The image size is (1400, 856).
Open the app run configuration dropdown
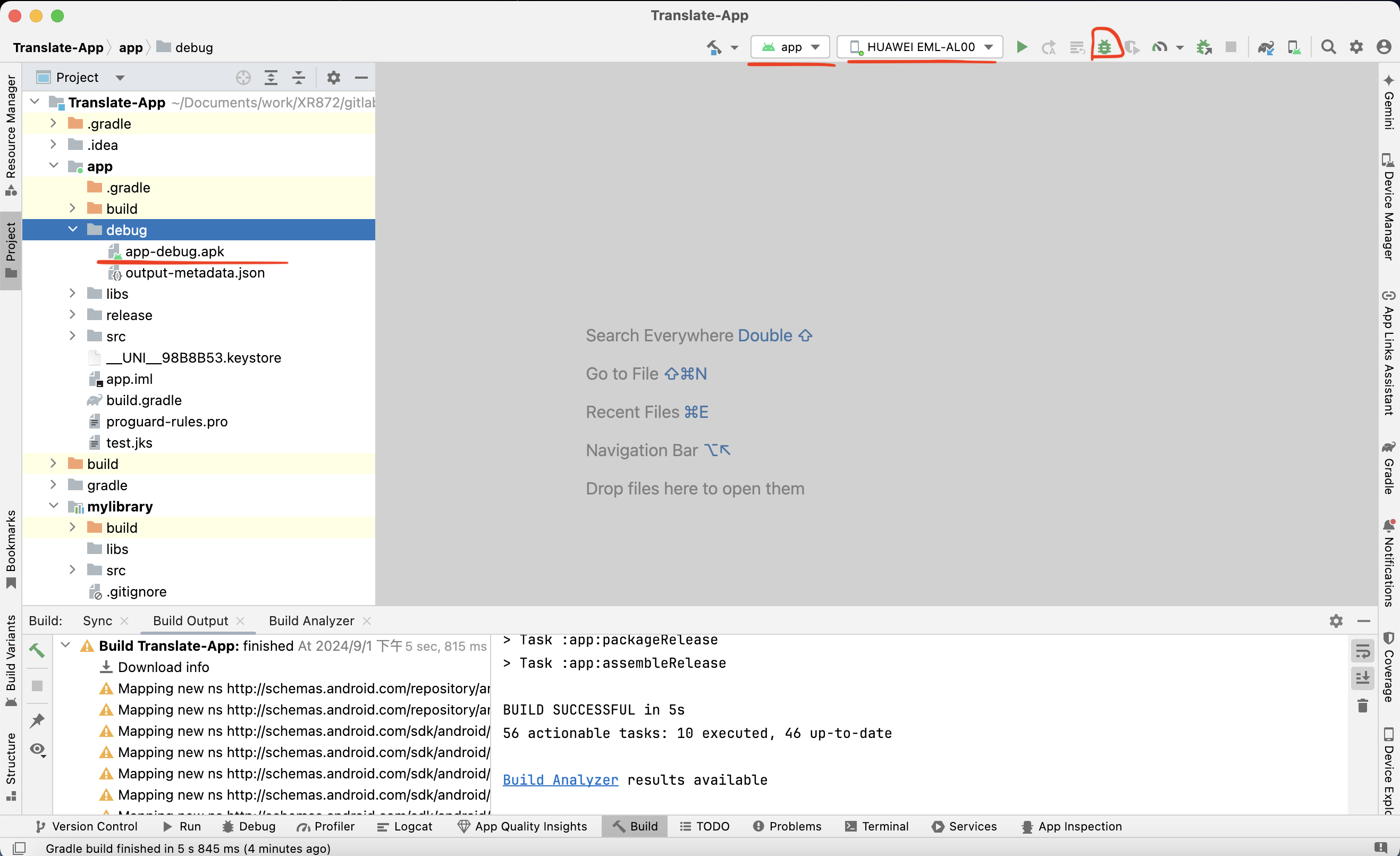pyautogui.click(x=790, y=47)
